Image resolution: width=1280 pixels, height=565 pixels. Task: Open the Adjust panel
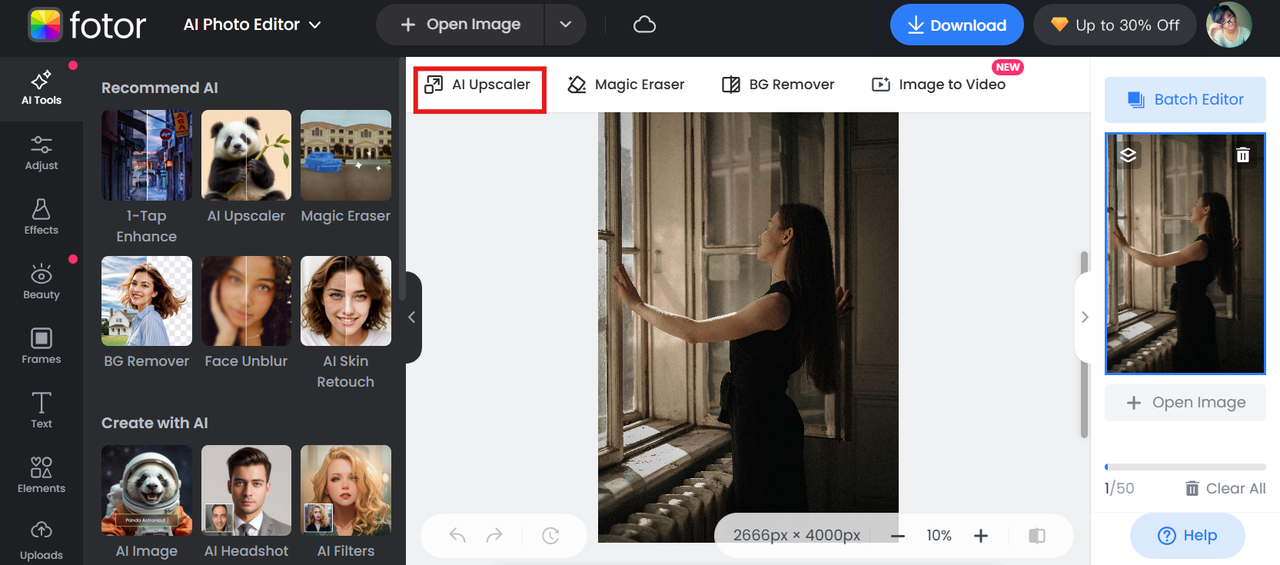tap(41, 153)
